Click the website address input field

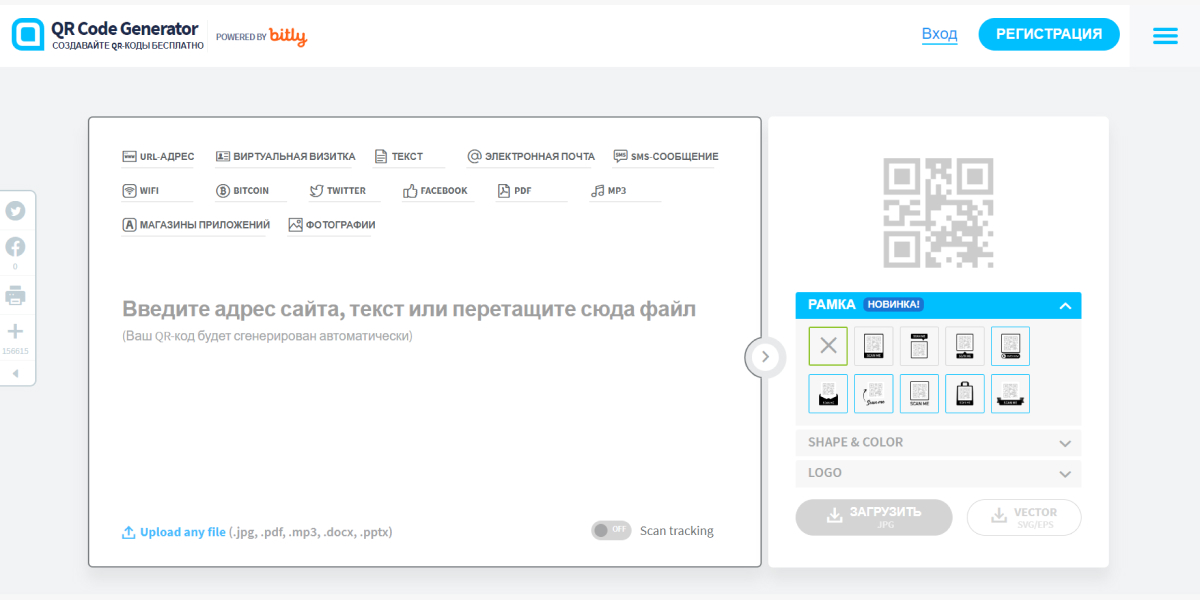(409, 309)
